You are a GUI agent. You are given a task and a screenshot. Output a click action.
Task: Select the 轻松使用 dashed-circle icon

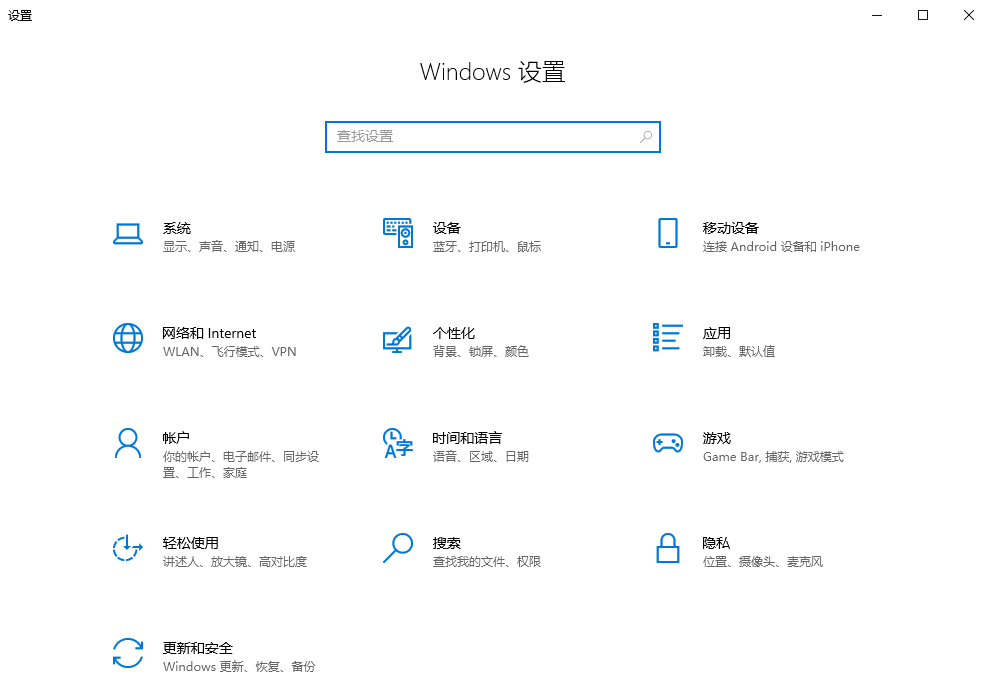click(x=128, y=548)
